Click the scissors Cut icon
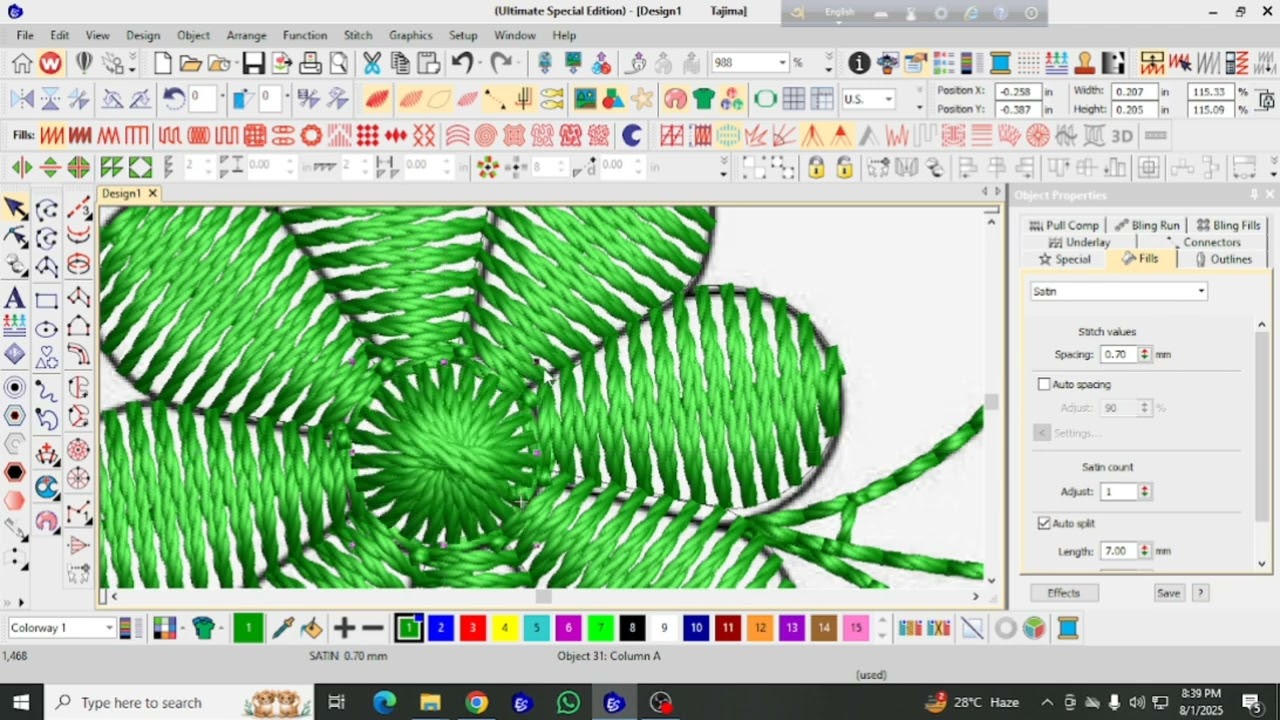The height and width of the screenshot is (720, 1280). pos(372,64)
